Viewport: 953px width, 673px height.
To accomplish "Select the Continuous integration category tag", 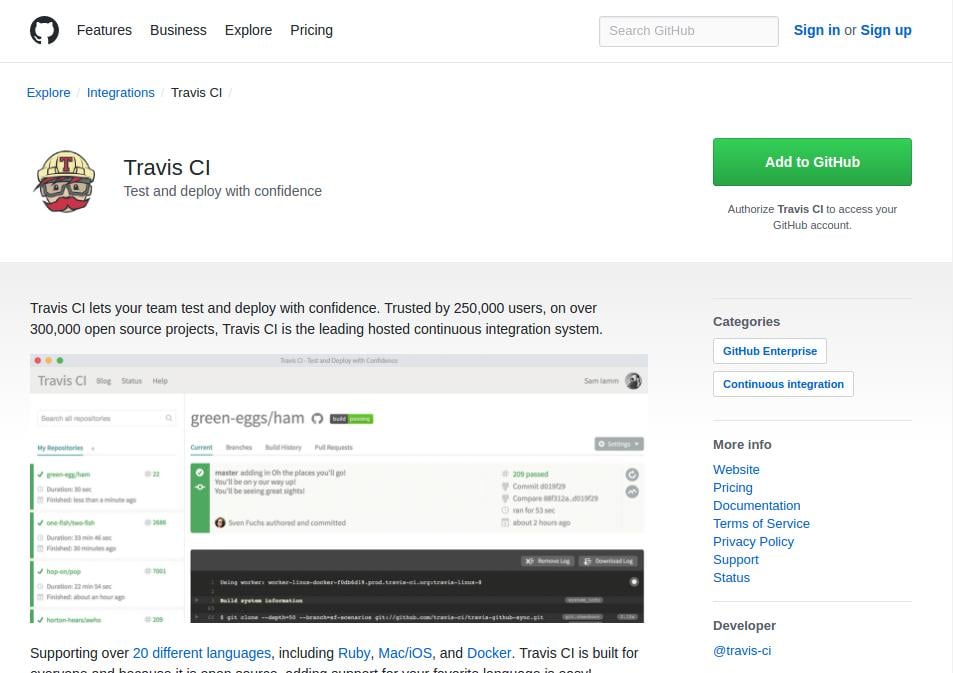I will [x=783, y=384].
